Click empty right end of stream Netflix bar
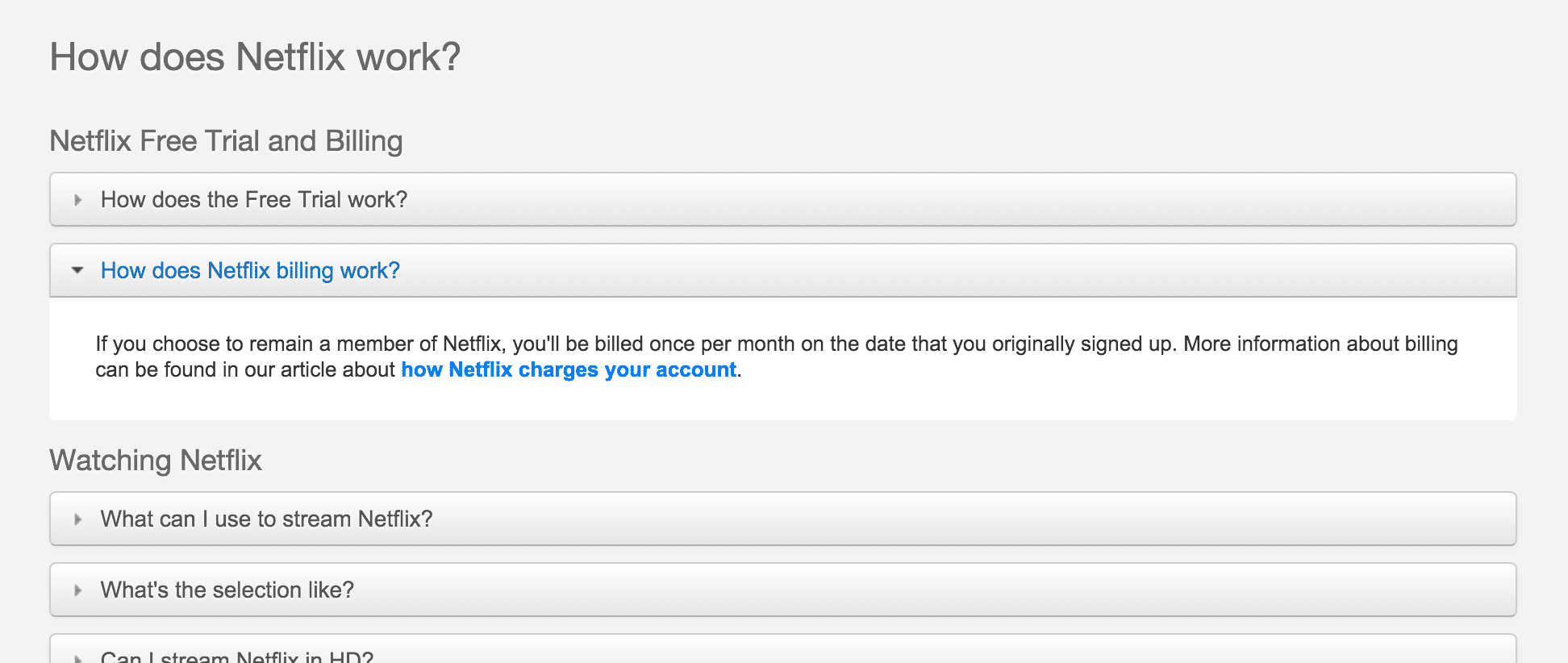This screenshot has height=663, width=1568. (x=1371, y=519)
